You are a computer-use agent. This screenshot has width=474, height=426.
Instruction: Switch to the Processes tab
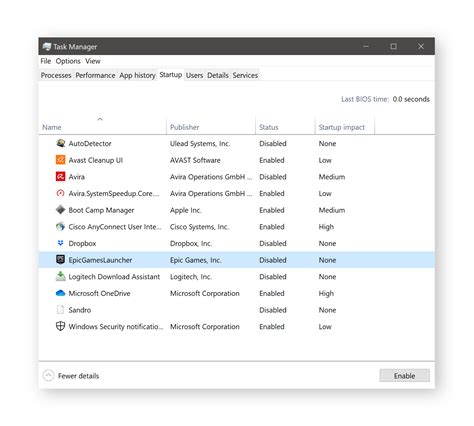point(56,75)
